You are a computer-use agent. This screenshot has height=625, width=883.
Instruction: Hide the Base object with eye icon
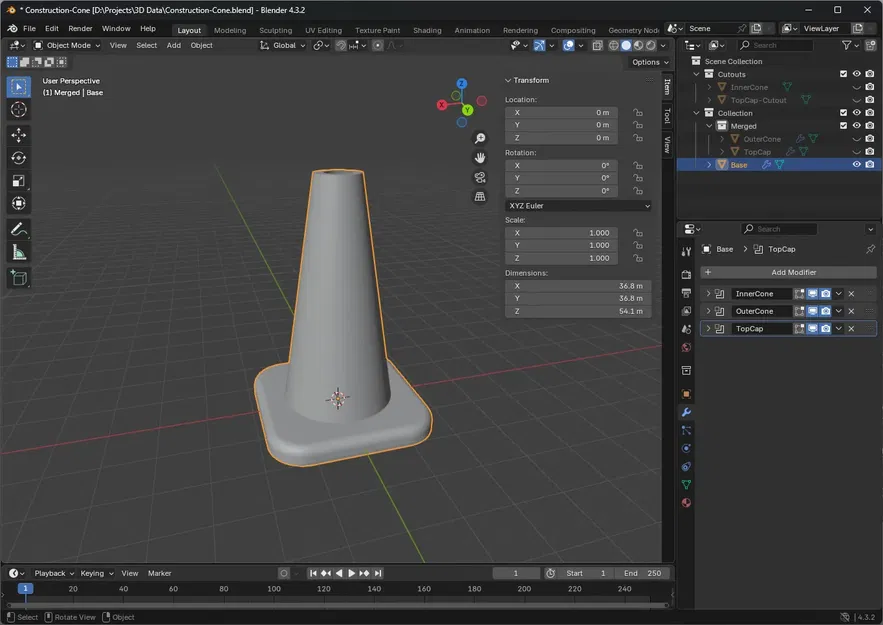(x=856, y=164)
